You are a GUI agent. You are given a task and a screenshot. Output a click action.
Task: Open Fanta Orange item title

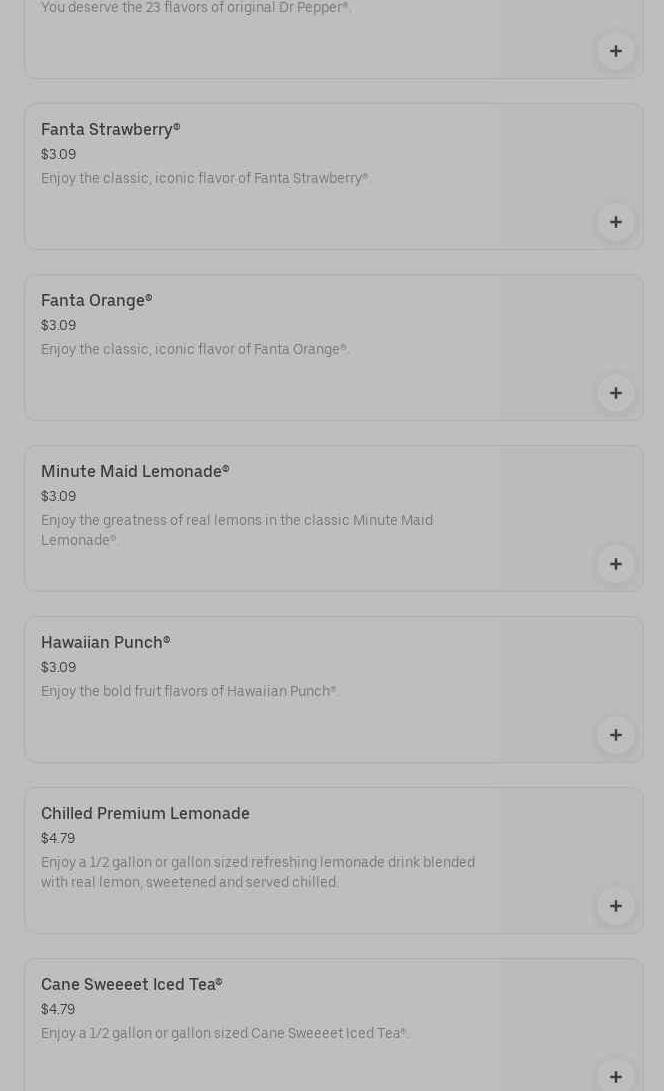(96, 301)
